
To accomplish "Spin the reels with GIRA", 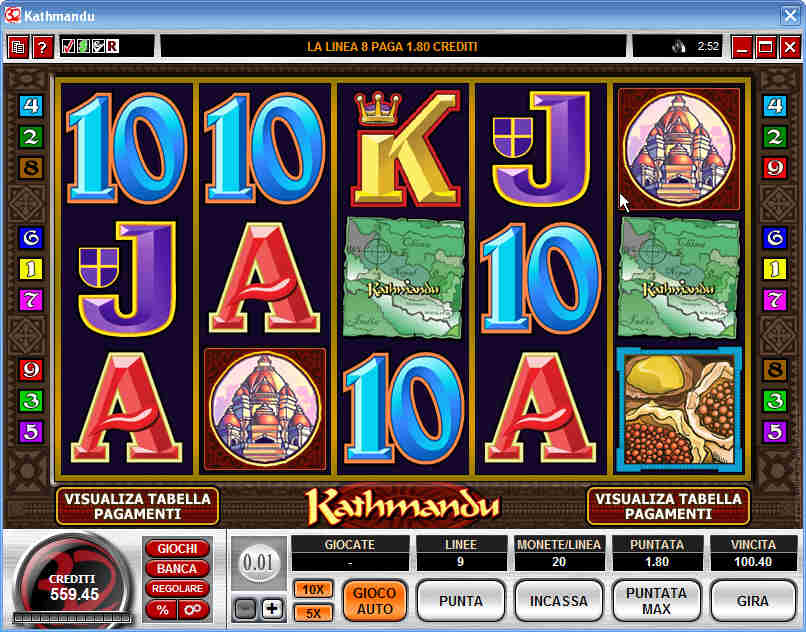I will (x=753, y=601).
